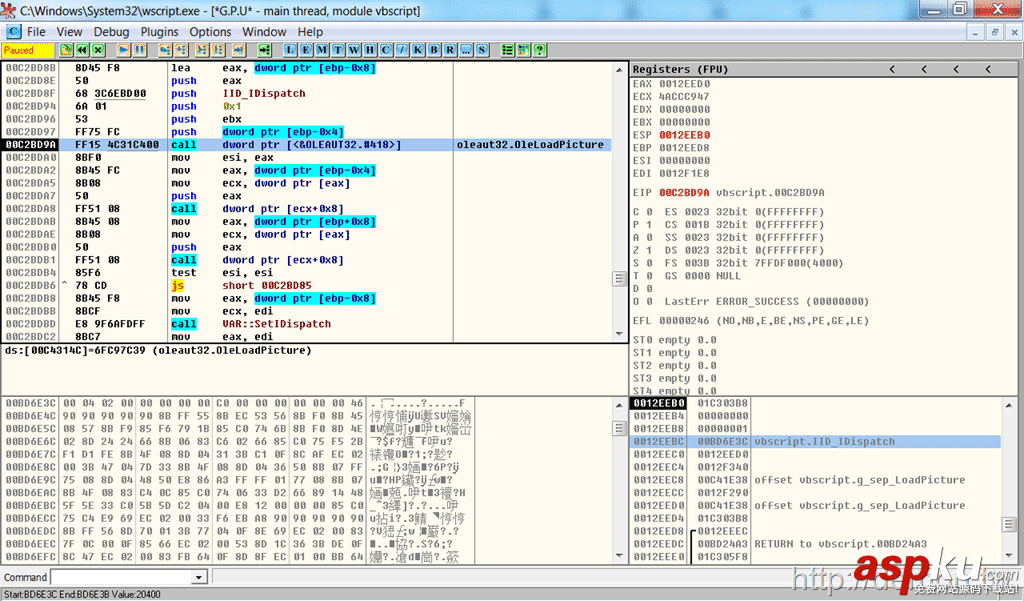Click disassembly pane scrollbar down arrow
This screenshot has height=601, width=1024.
619,334
